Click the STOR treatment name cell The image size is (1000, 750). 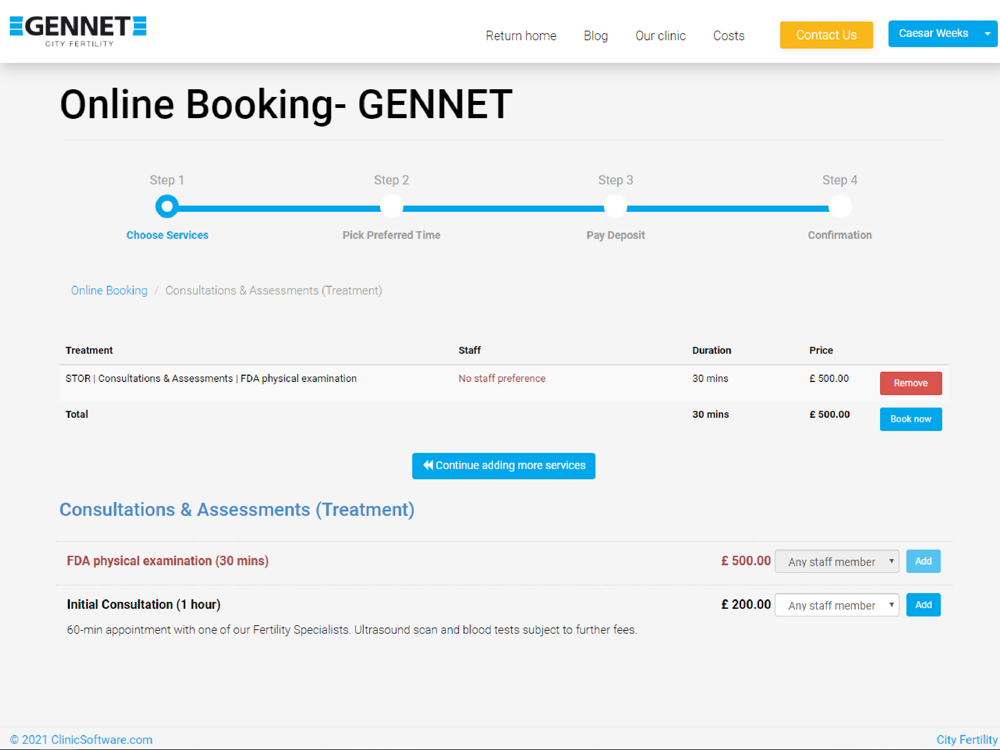coord(211,379)
